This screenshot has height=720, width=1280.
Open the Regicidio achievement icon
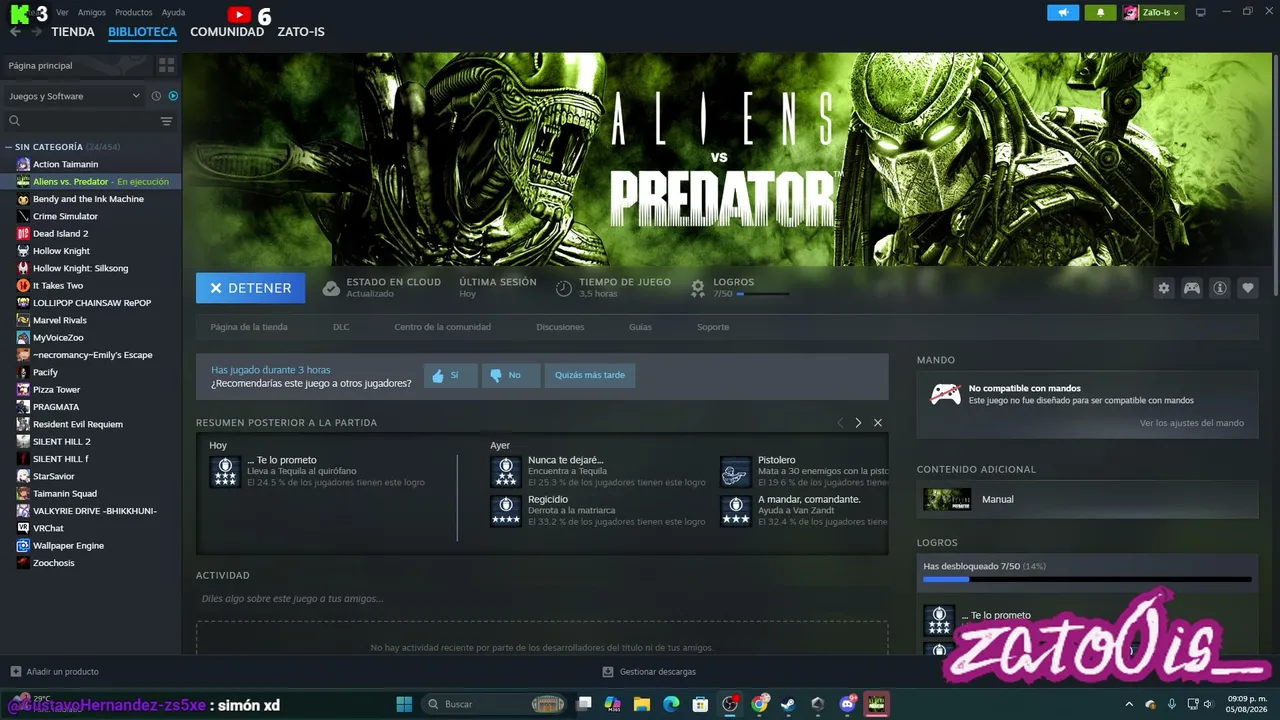pyautogui.click(x=506, y=511)
